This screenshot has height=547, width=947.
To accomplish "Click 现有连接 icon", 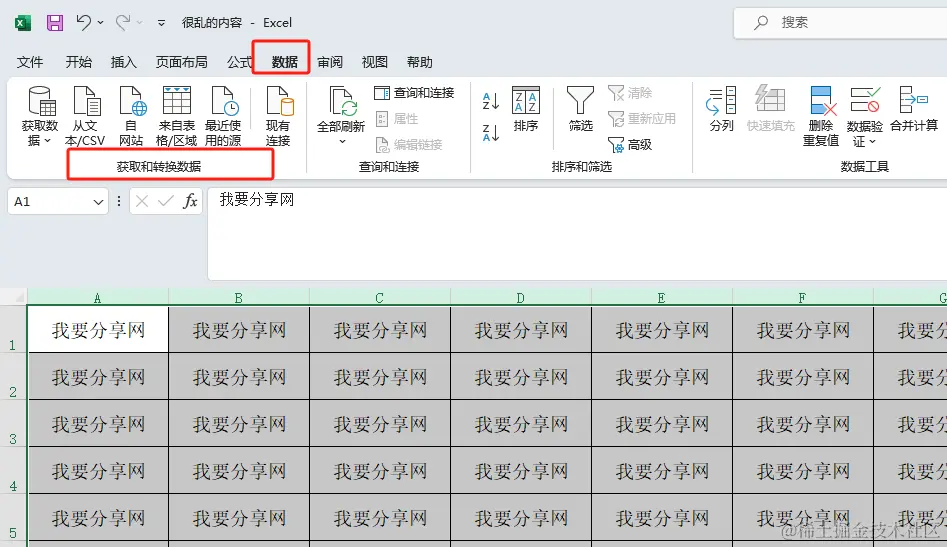I will pyautogui.click(x=278, y=116).
